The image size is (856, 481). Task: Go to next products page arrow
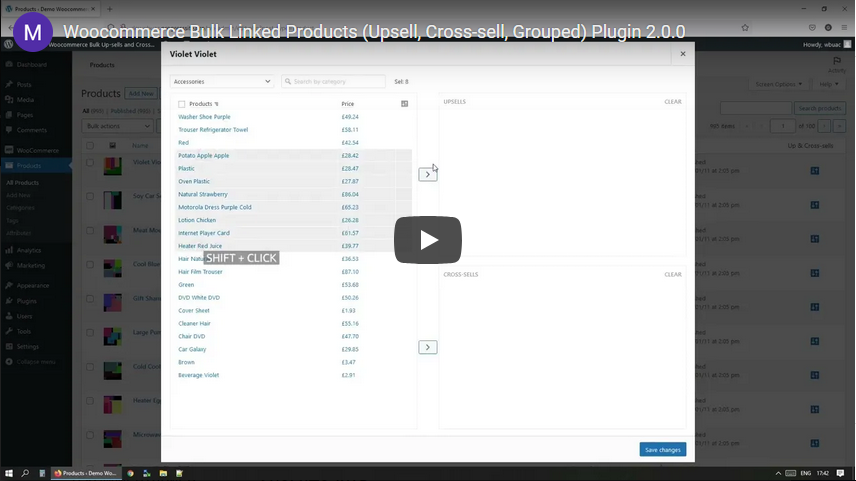point(824,126)
